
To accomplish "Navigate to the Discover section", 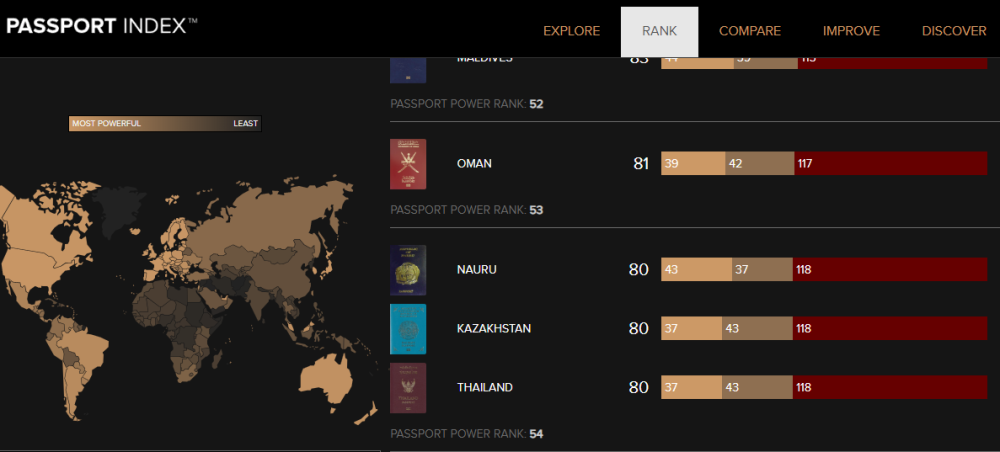I will pos(954,31).
